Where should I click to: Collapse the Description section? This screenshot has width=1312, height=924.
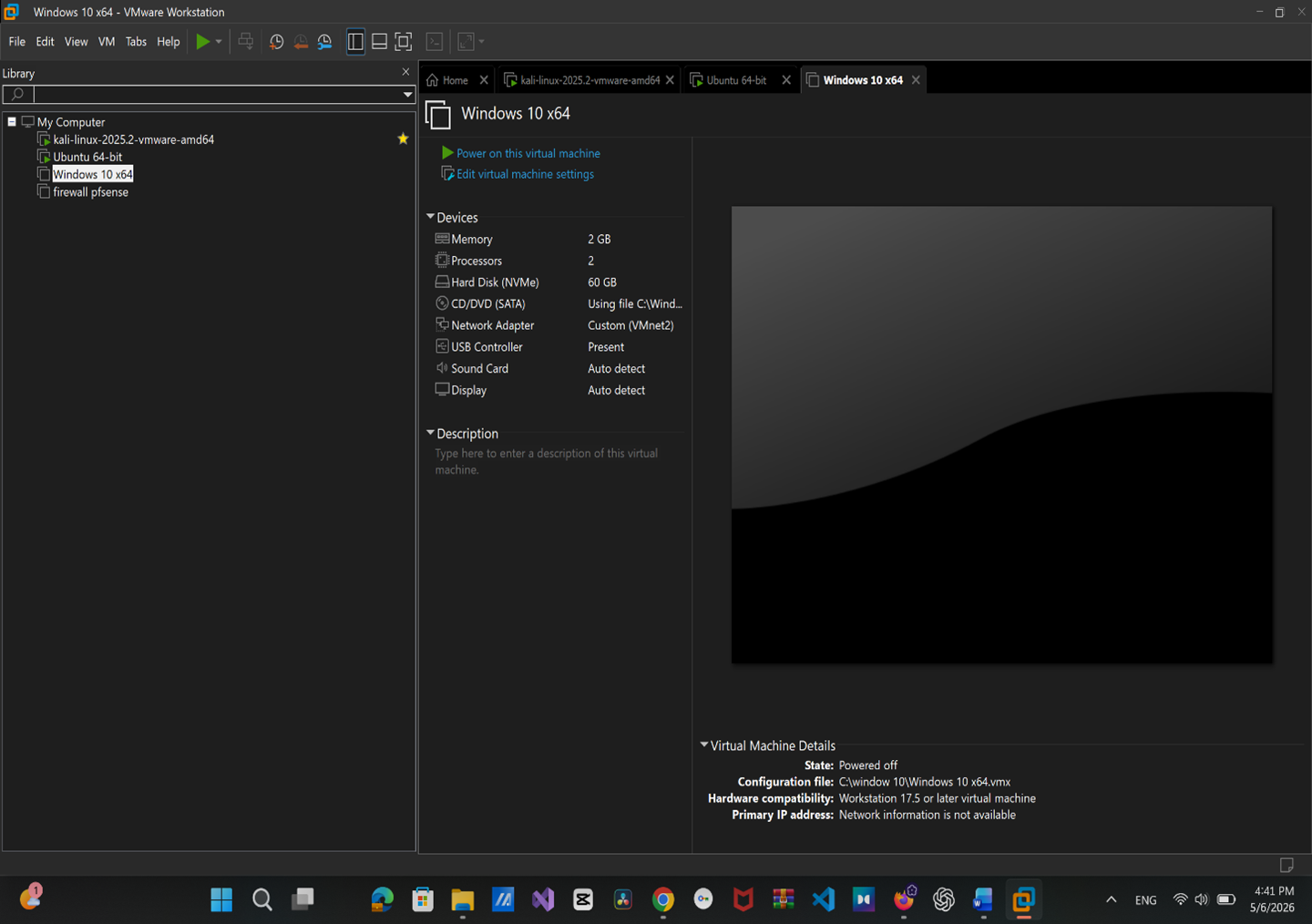click(430, 433)
